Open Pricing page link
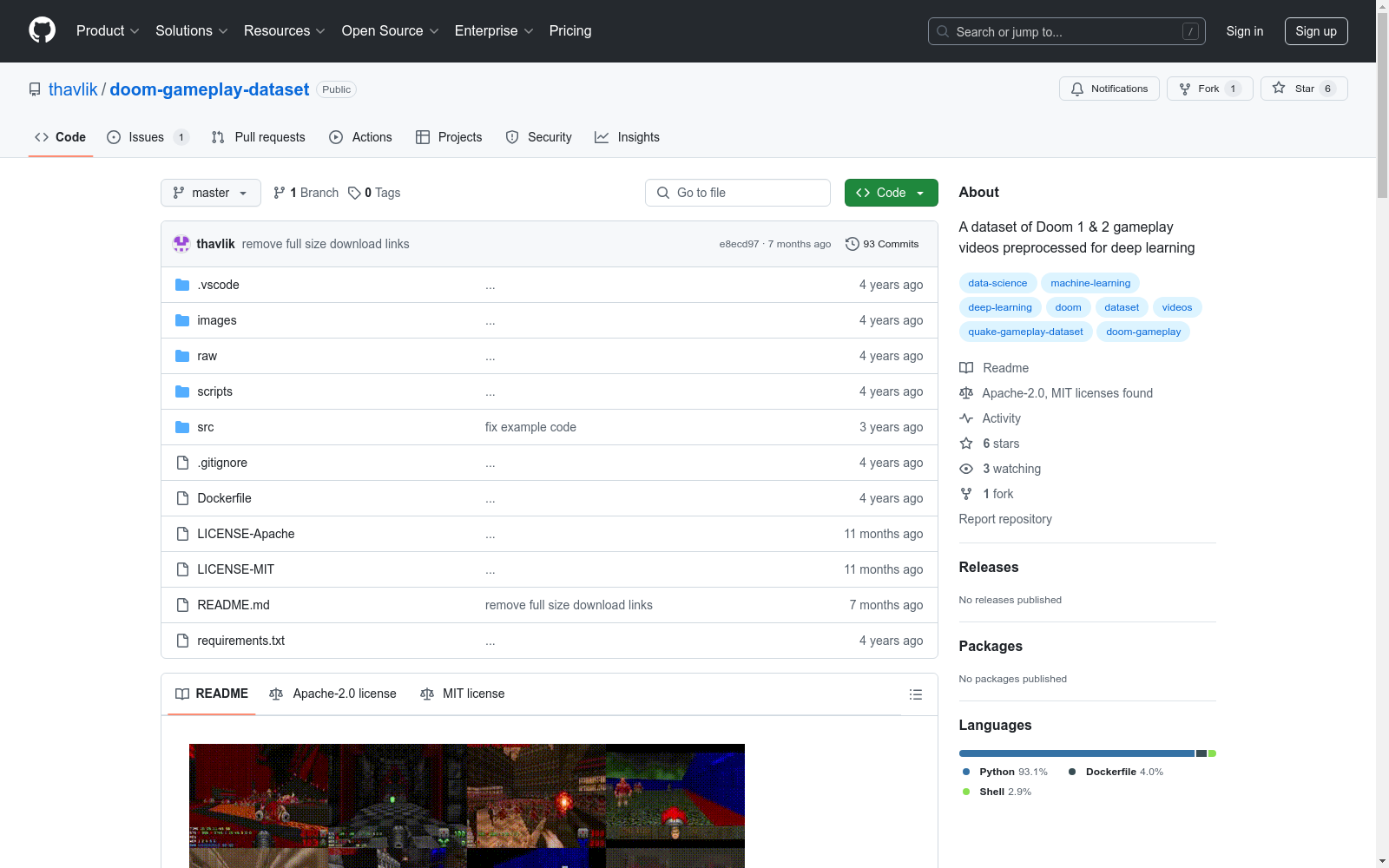This screenshot has height=868, width=1389. click(x=570, y=30)
